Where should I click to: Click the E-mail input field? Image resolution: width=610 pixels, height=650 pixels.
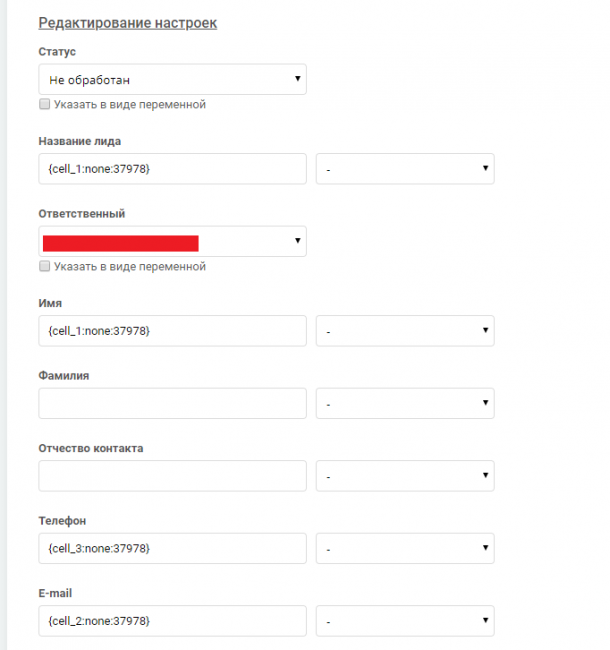172,621
